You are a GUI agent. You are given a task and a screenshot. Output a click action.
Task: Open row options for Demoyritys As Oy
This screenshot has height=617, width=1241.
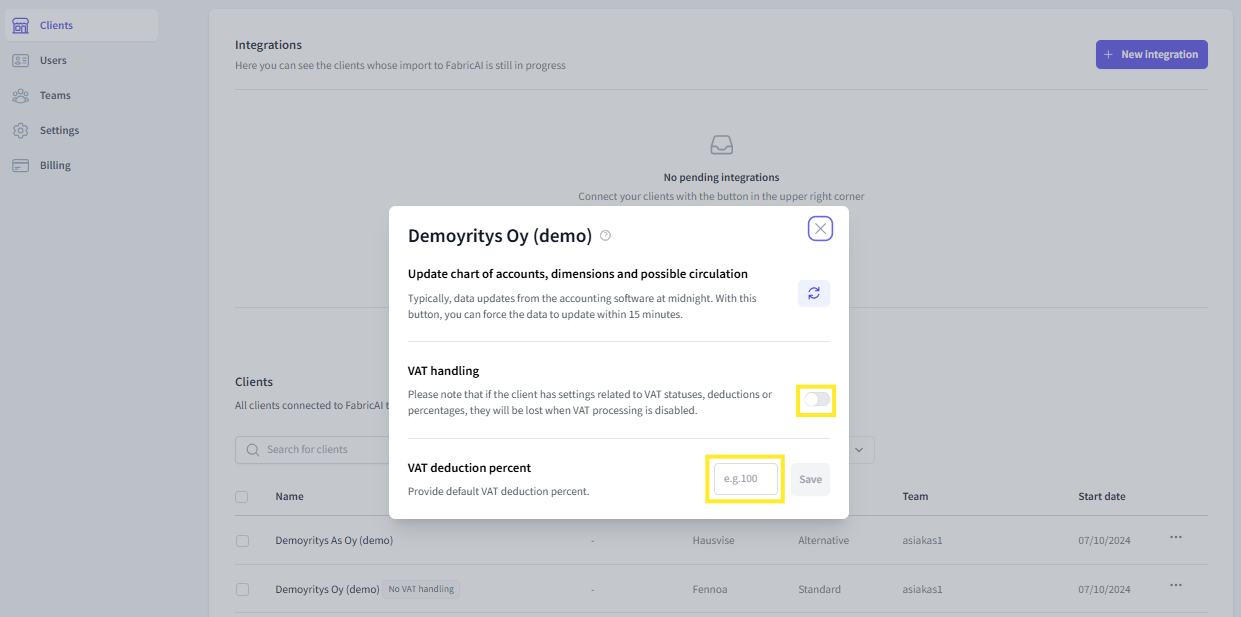pos(1176,538)
